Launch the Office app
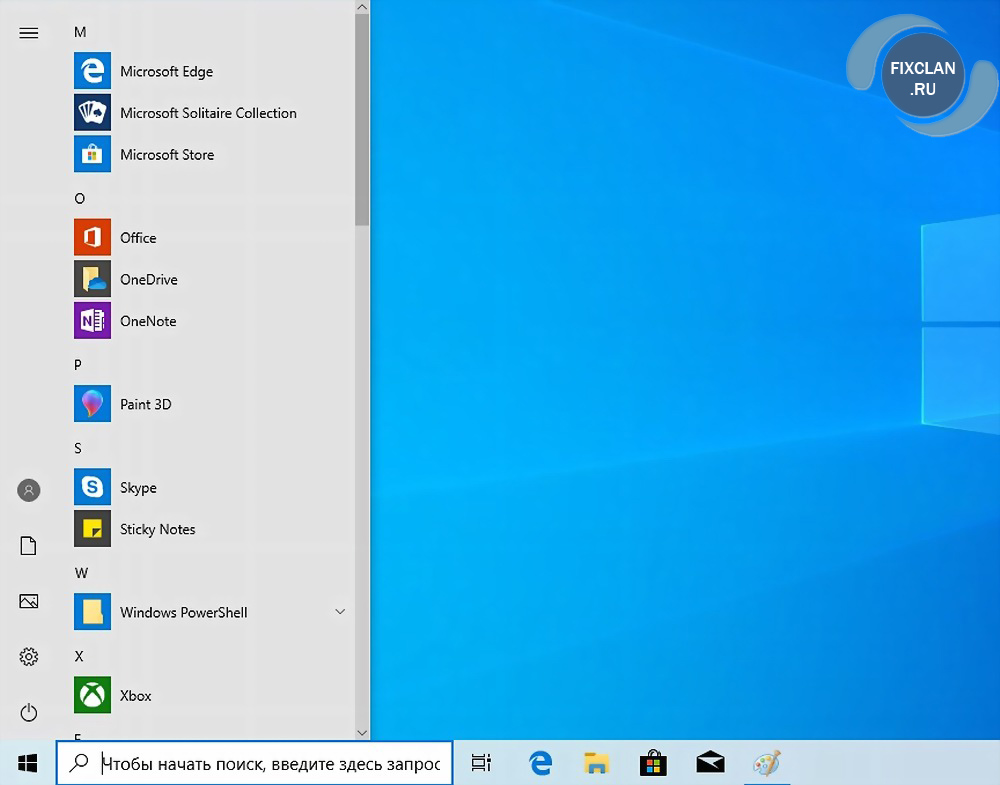Screen dimensions: 1000x785 click(138, 238)
